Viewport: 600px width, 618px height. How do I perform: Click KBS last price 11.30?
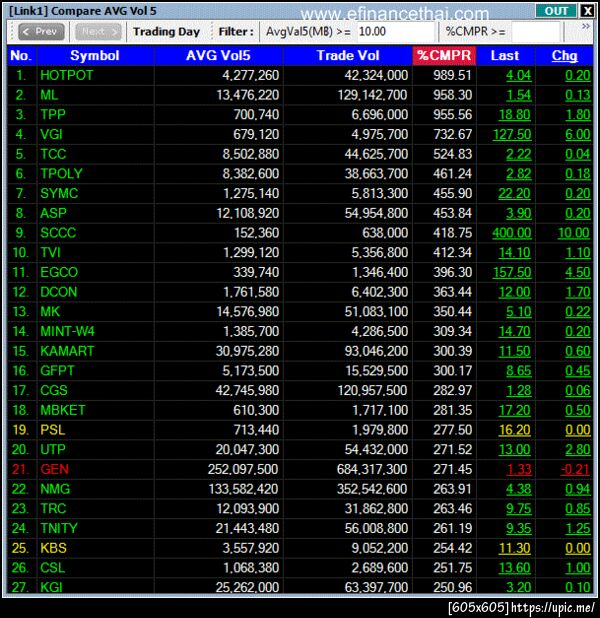click(x=515, y=549)
